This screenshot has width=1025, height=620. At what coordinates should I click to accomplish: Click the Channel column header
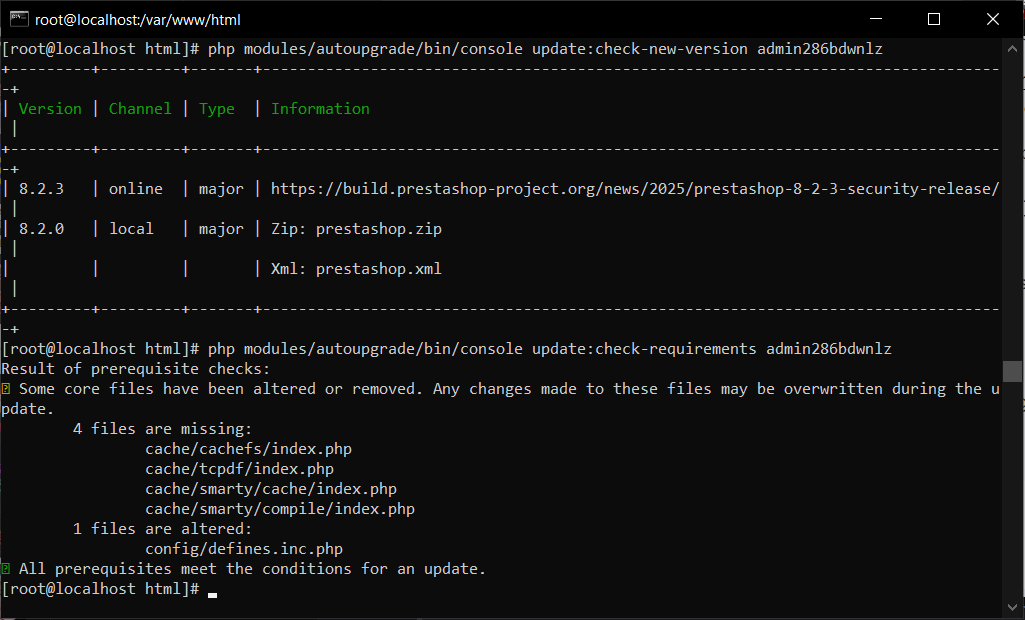tap(139, 108)
